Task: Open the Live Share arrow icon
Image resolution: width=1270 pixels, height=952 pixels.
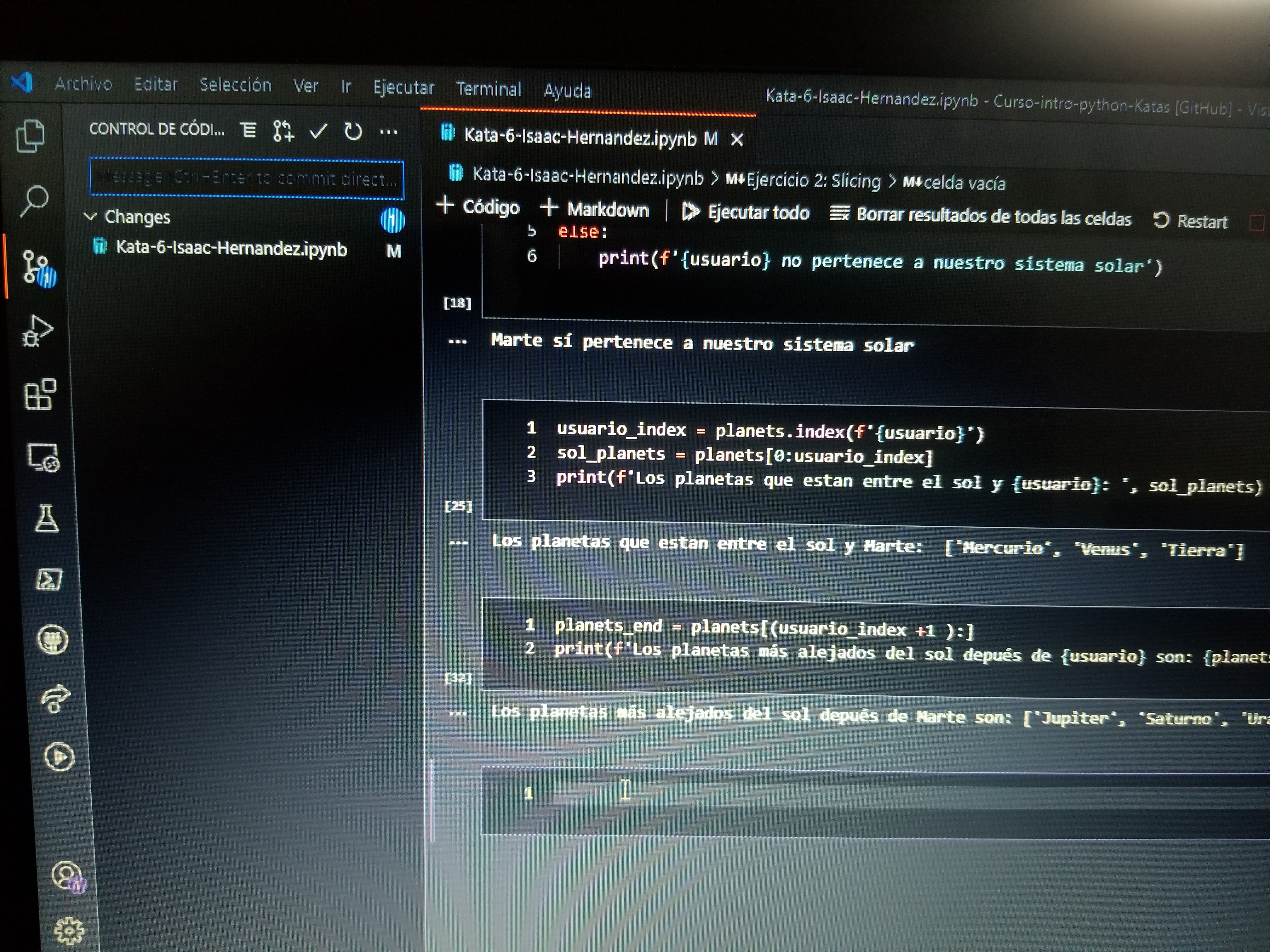Action: tap(55, 698)
